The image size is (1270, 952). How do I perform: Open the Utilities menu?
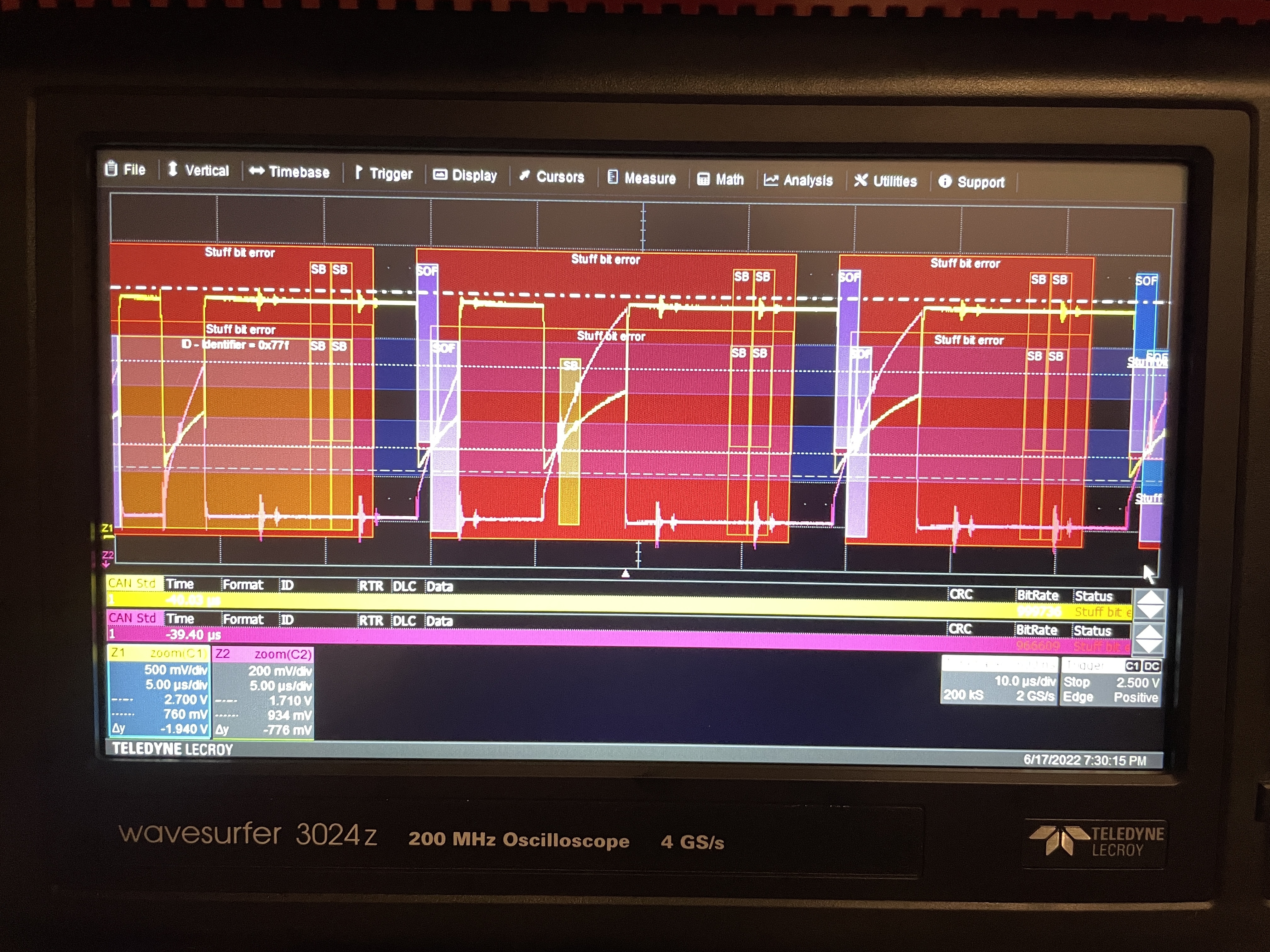tap(886, 181)
